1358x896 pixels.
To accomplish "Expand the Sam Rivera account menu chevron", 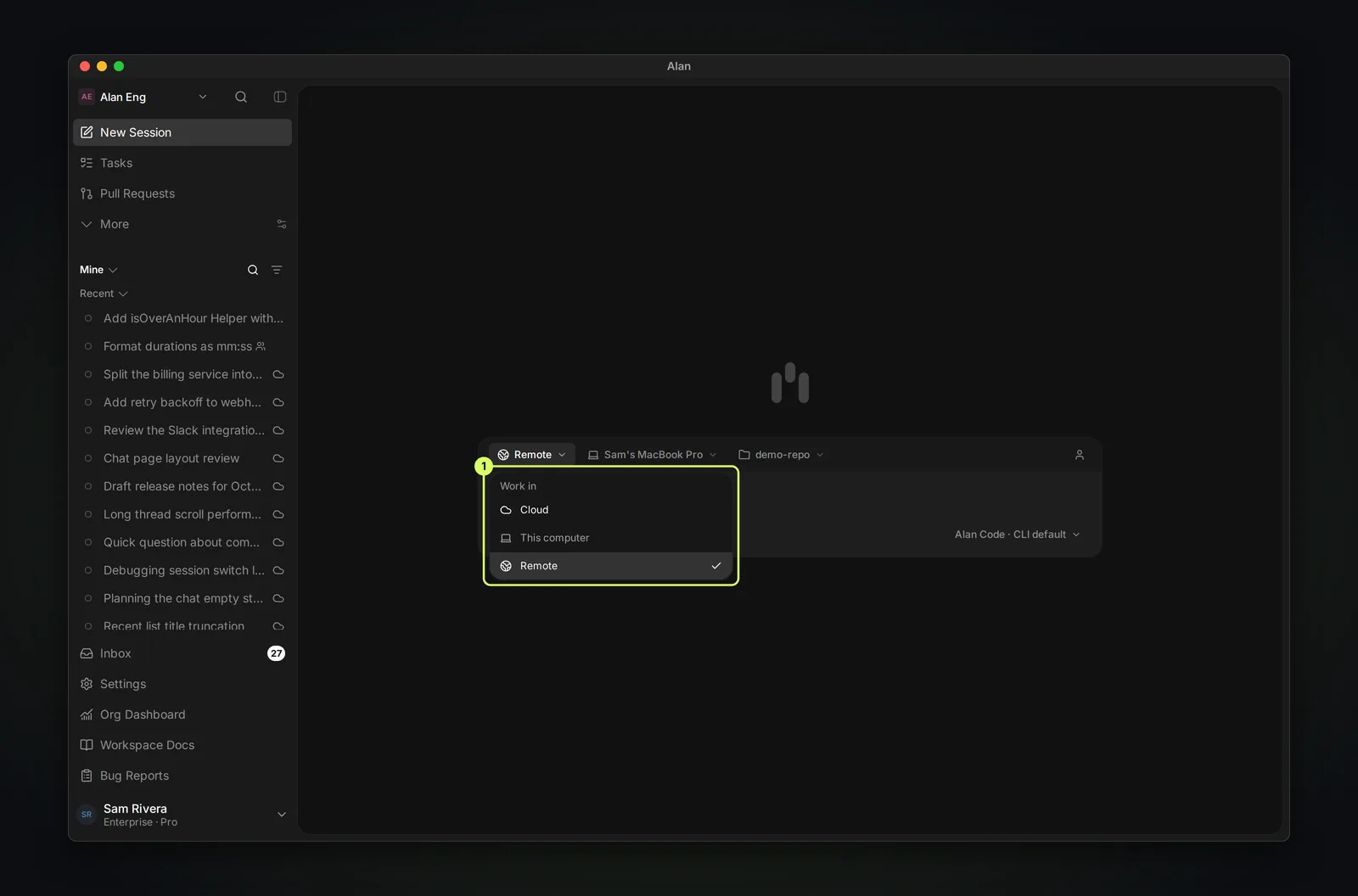I will coord(282,815).
